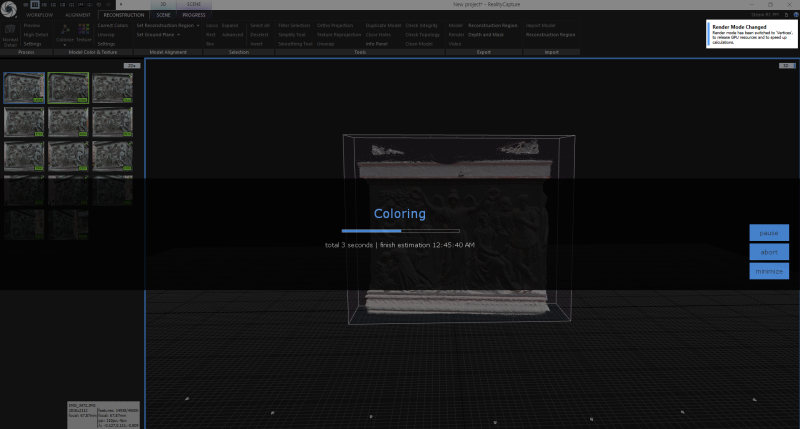Click the Colorize icon
The height and width of the screenshot is (429, 800).
click(65, 33)
